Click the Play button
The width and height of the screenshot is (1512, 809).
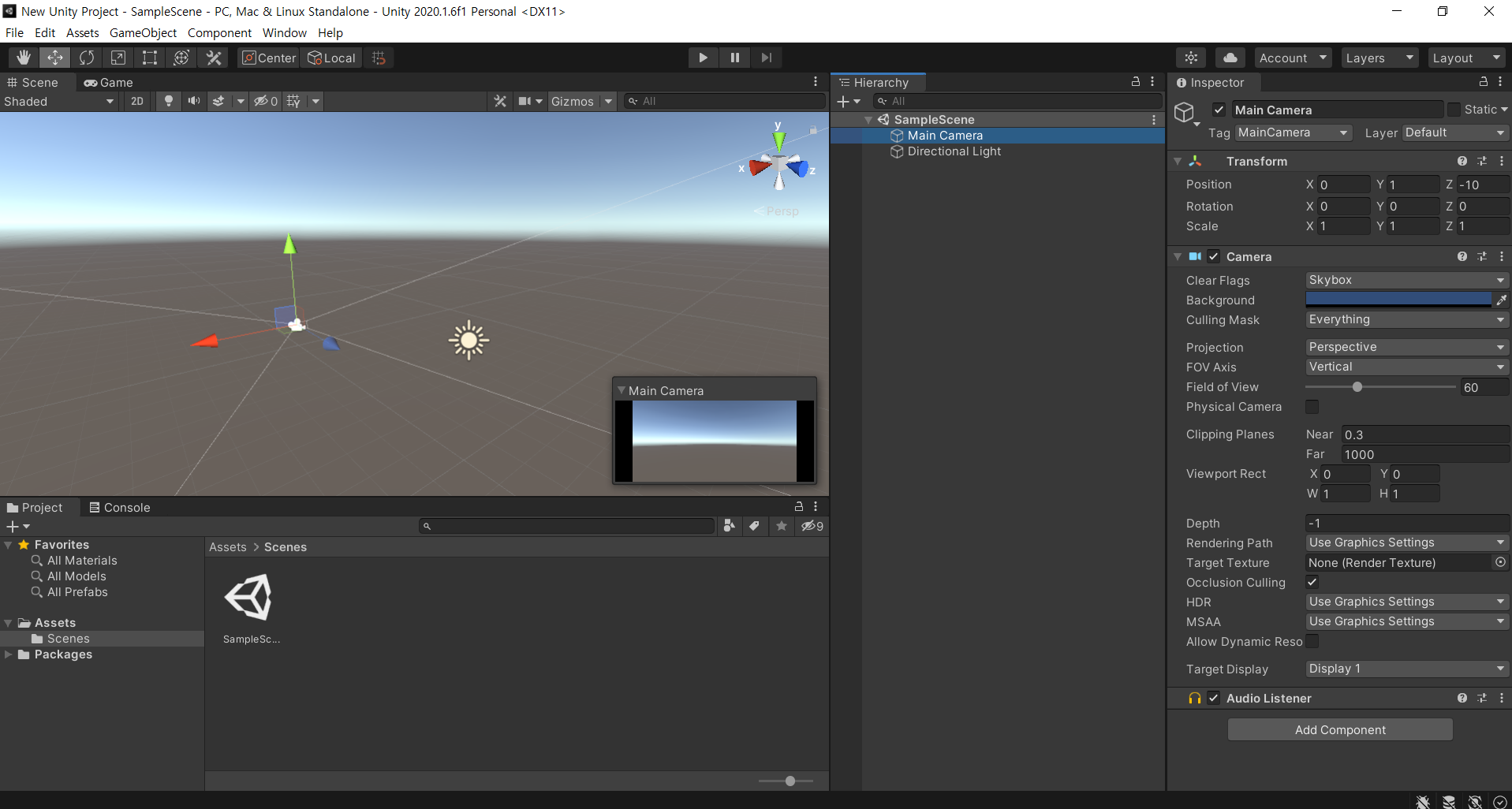coord(703,58)
